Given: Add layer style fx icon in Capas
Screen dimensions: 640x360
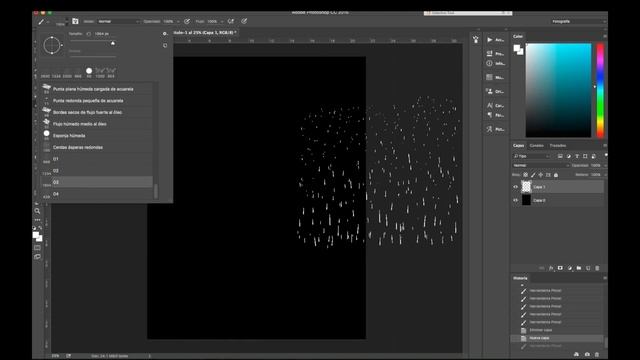Looking at the screenshot, I should (551, 268).
